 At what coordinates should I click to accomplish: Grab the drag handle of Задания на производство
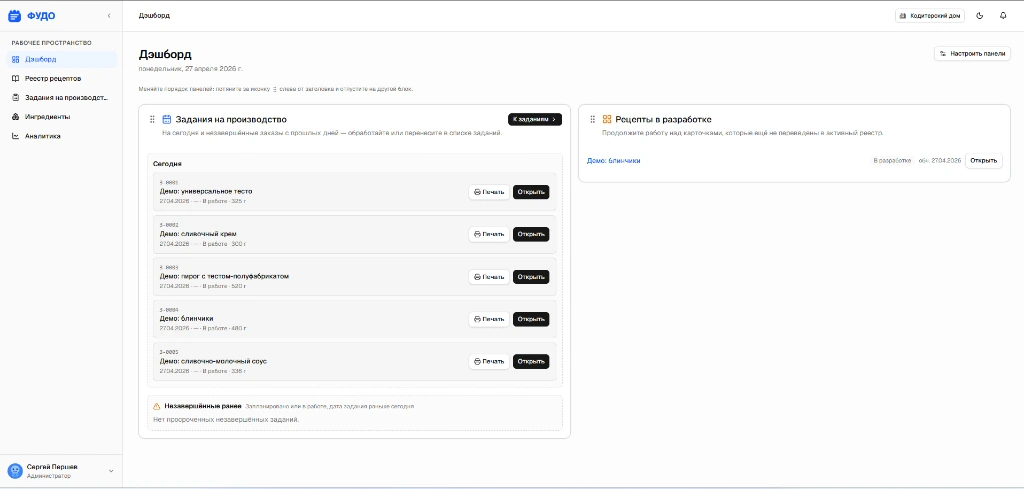coord(153,119)
